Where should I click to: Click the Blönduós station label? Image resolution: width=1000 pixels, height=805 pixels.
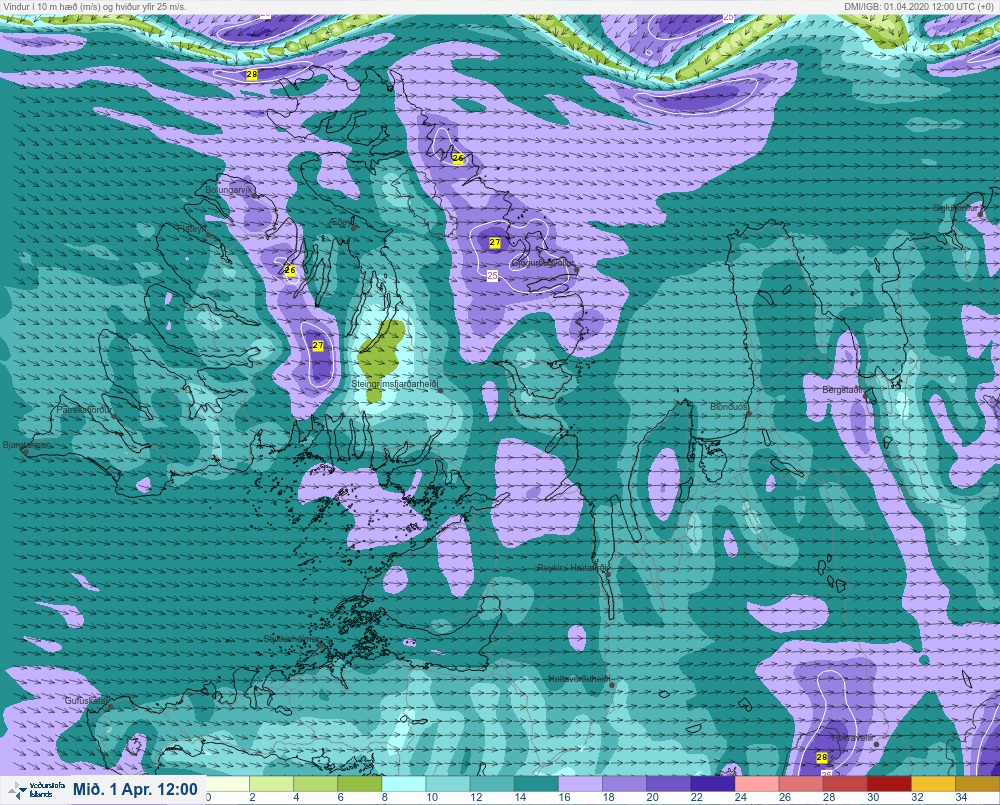coord(729,406)
